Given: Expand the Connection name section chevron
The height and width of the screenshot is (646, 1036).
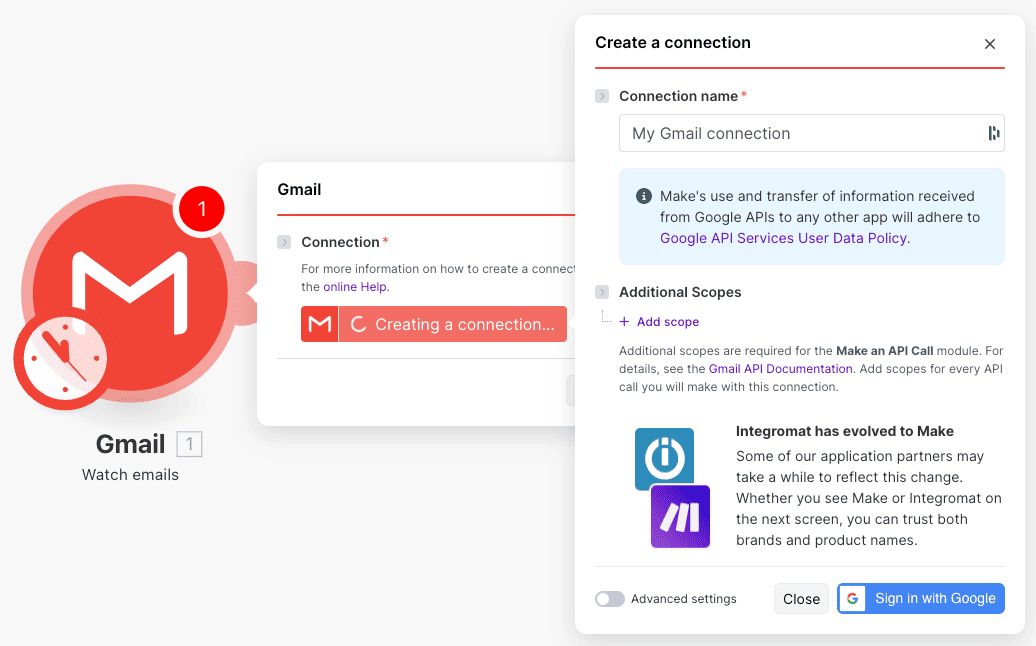Looking at the screenshot, I should coord(601,96).
